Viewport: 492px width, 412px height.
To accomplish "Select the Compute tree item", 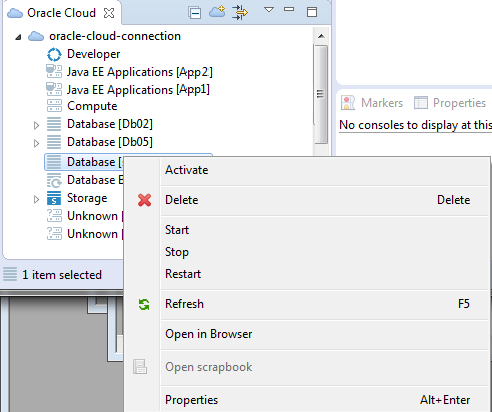I will (x=92, y=106).
